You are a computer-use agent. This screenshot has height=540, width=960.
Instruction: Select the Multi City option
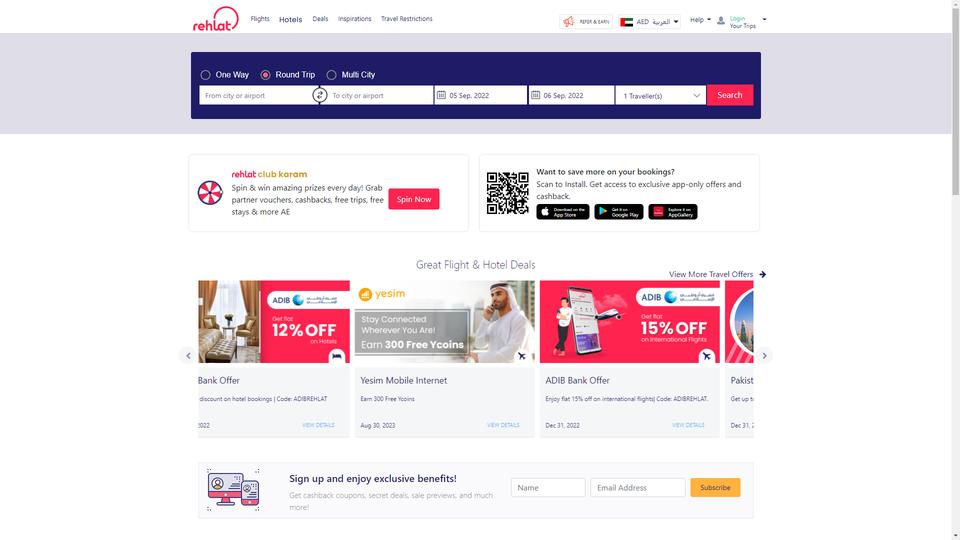(351, 75)
